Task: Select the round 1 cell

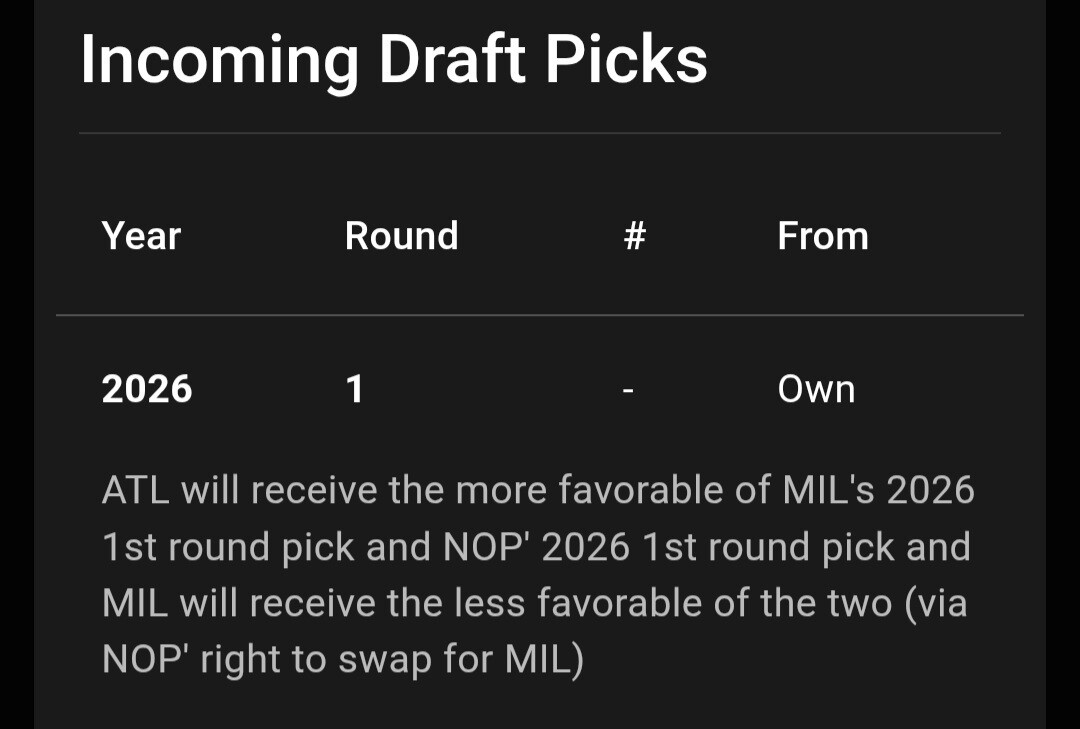Action: tap(354, 389)
